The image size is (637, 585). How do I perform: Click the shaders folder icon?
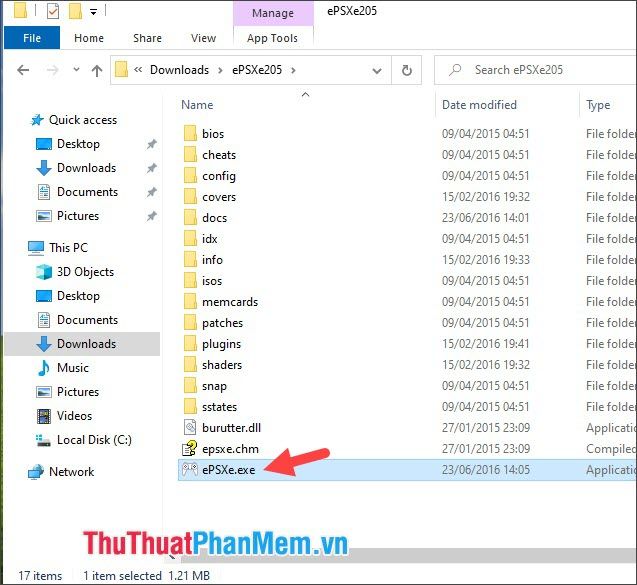[190, 364]
